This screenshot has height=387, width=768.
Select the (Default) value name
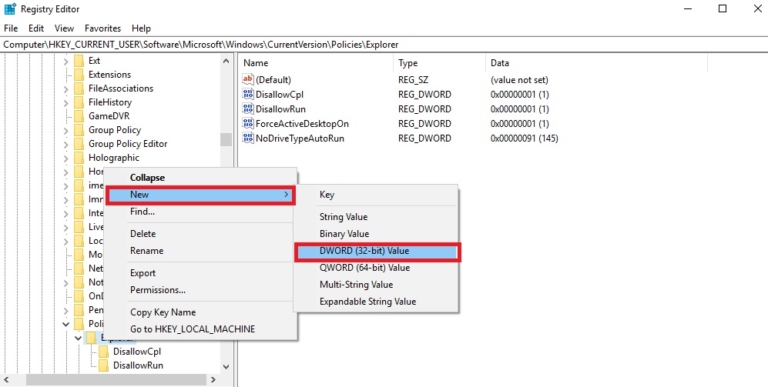tap(273, 79)
